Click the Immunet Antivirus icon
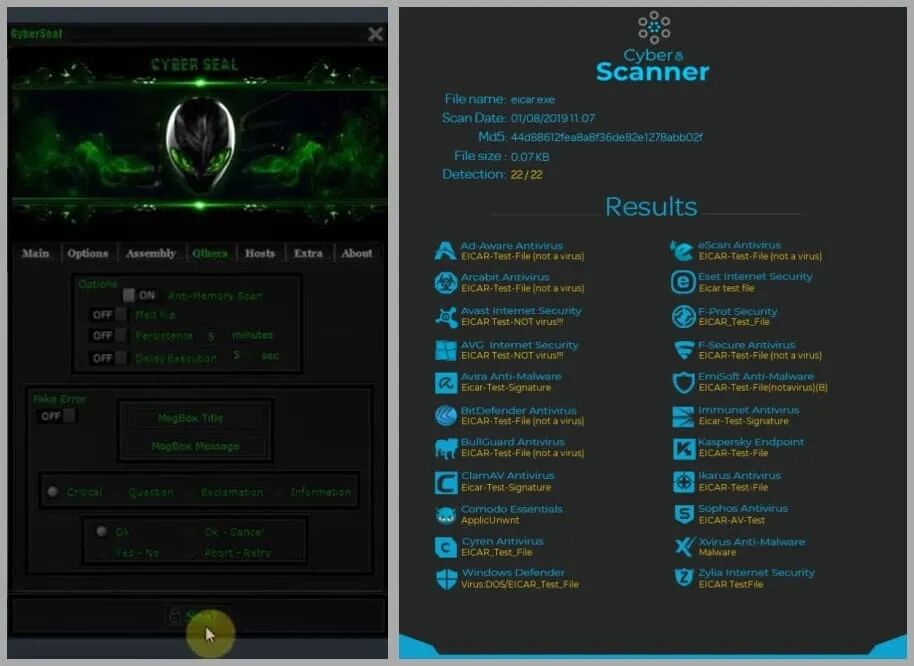914x666 pixels. pos(683,416)
